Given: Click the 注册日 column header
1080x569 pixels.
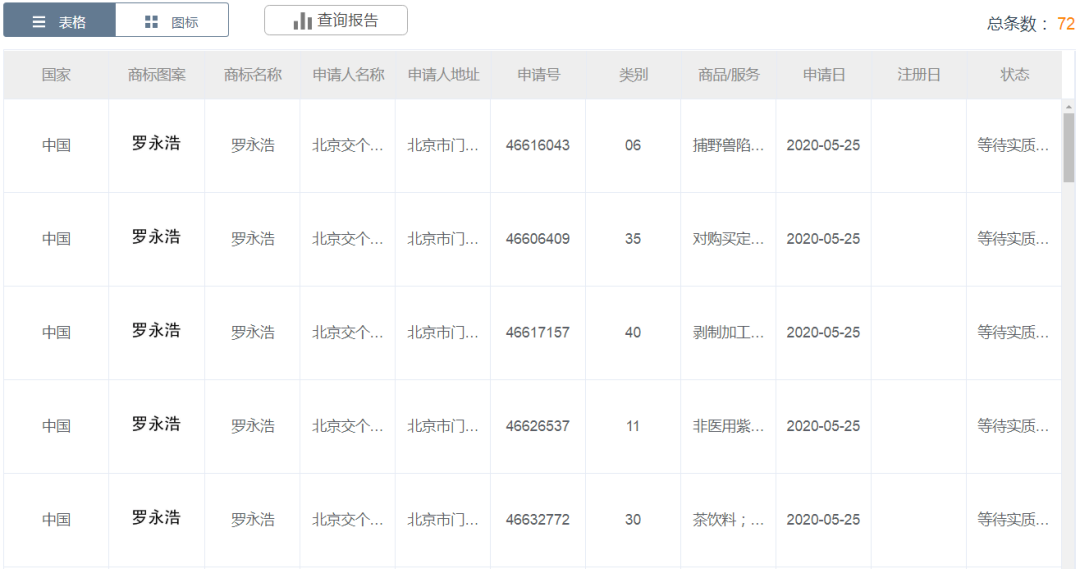Looking at the screenshot, I should [x=918, y=74].
